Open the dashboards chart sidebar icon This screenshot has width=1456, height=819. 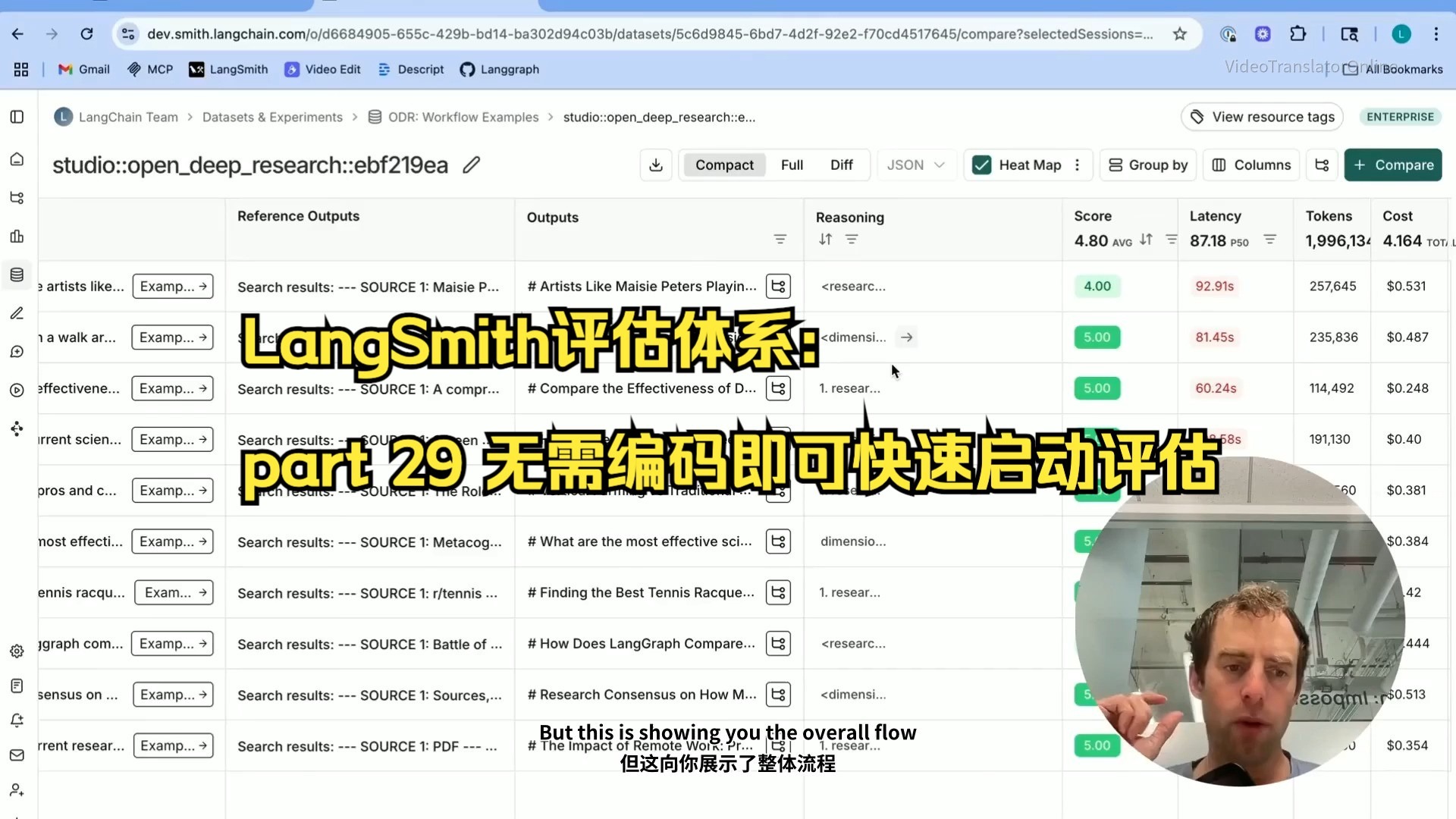pos(17,237)
